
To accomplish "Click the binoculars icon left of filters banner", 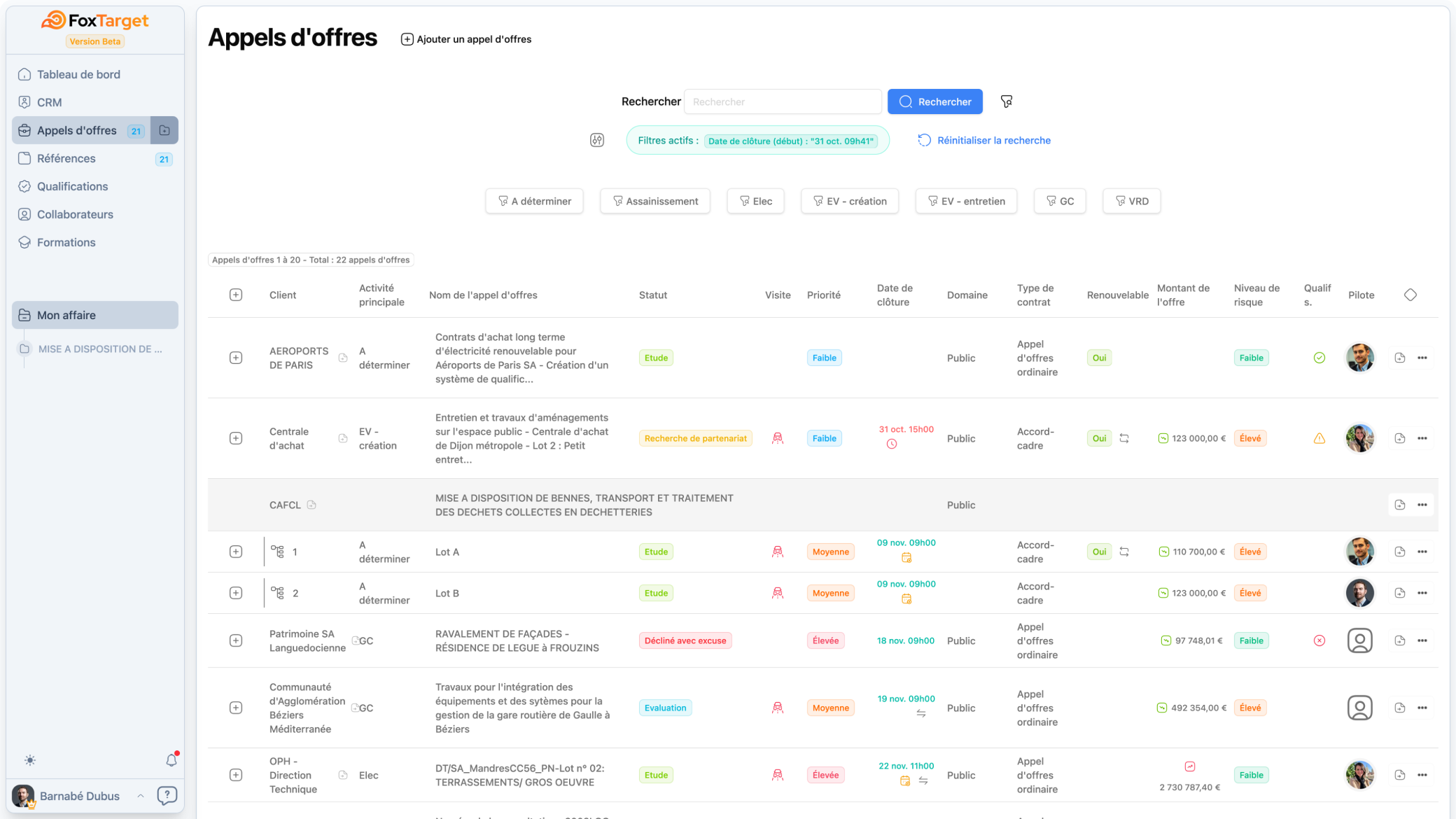I will (x=597, y=141).
